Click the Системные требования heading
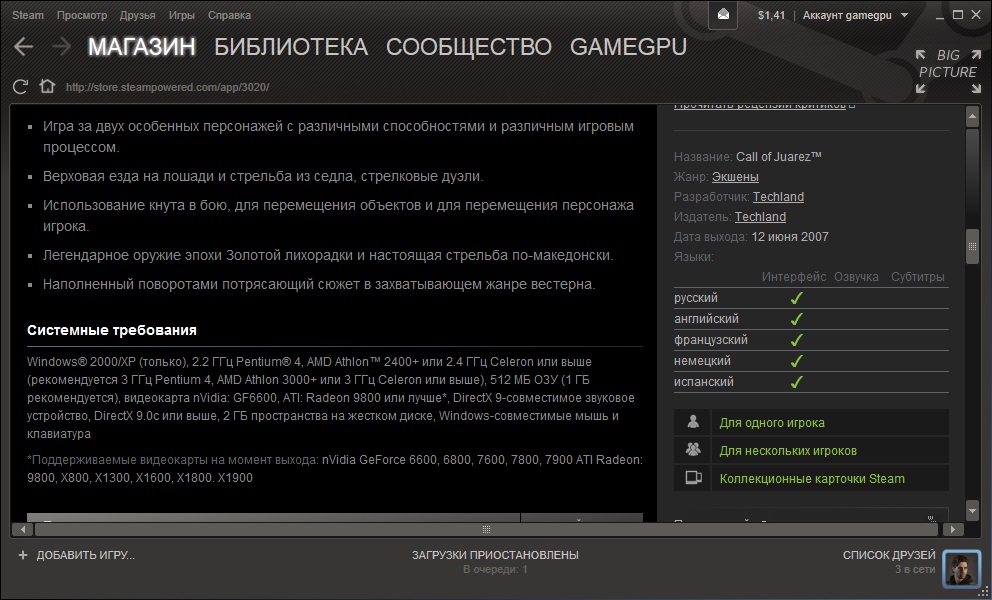The height and width of the screenshot is (600, 992). click(112, 330)
